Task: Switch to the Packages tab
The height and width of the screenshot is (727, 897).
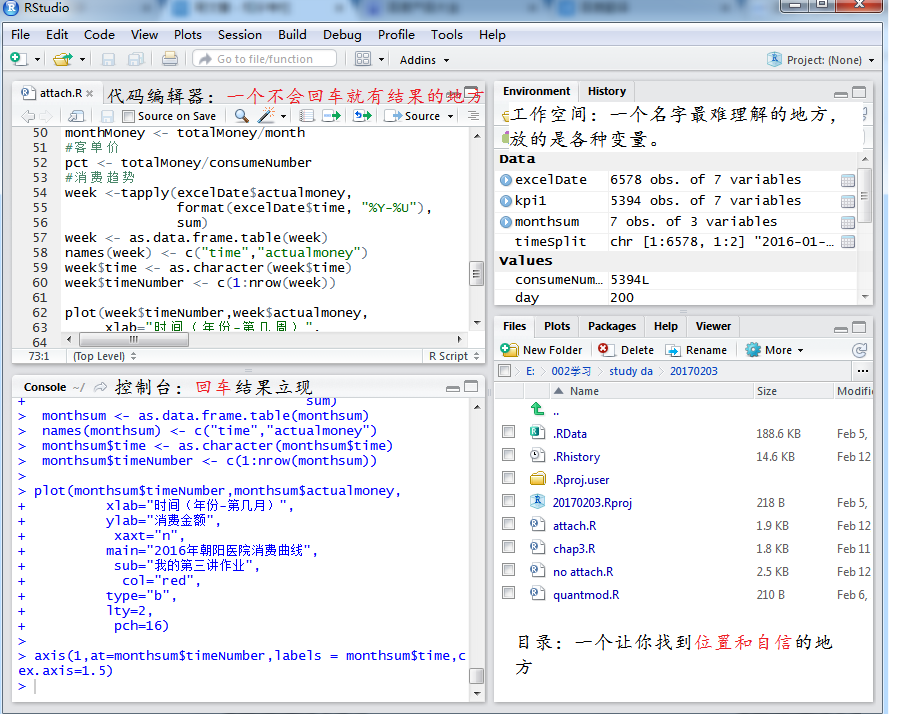Action: click(x=611, y=326)
